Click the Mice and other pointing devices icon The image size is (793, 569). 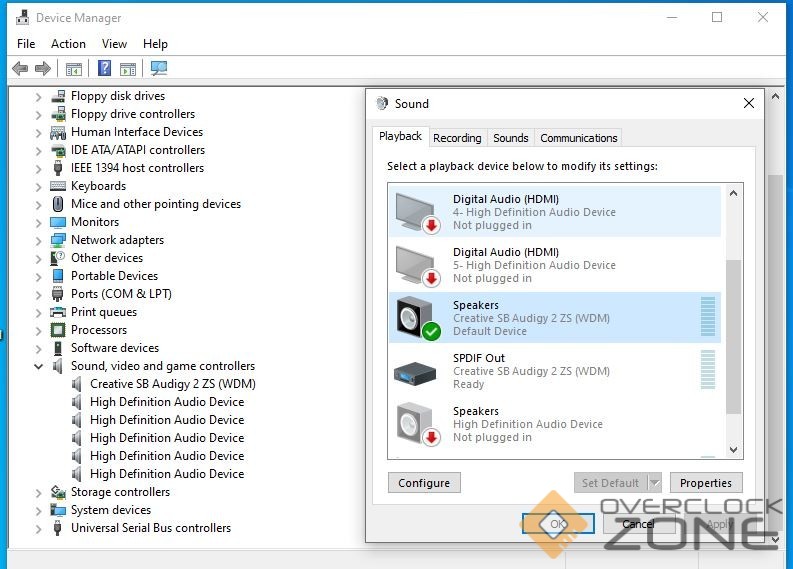click(x=58, y=204)
